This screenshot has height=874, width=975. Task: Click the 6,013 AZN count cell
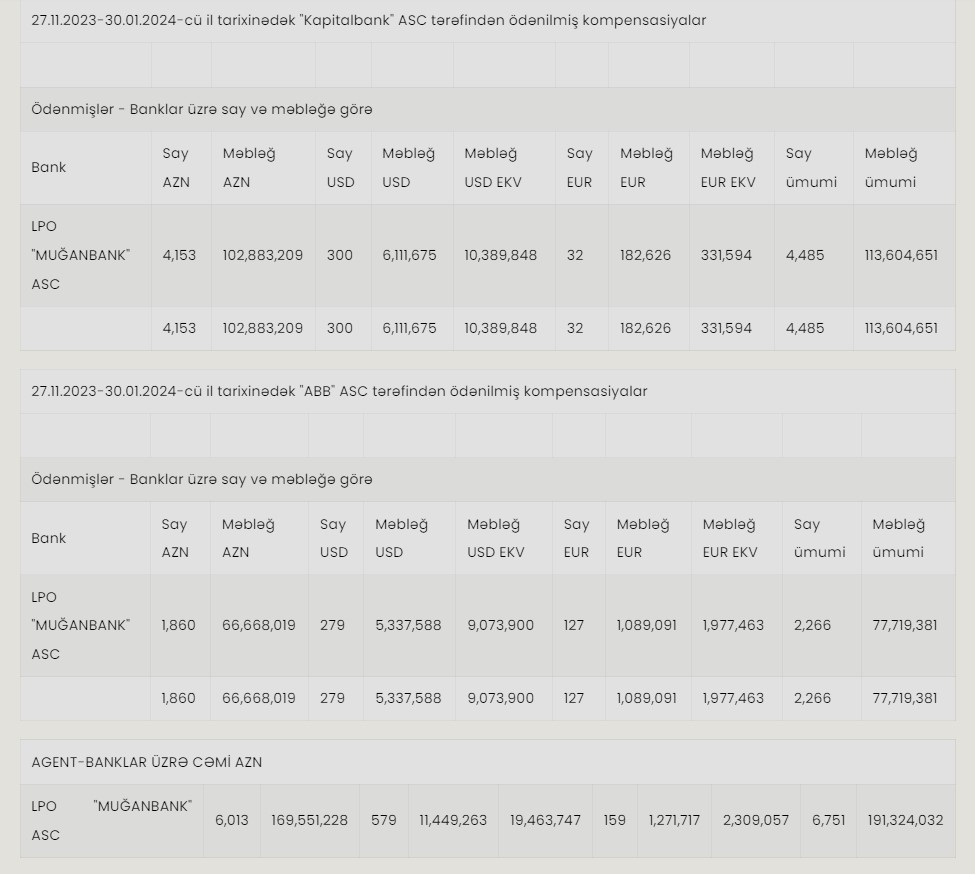[x=231, y=820]
